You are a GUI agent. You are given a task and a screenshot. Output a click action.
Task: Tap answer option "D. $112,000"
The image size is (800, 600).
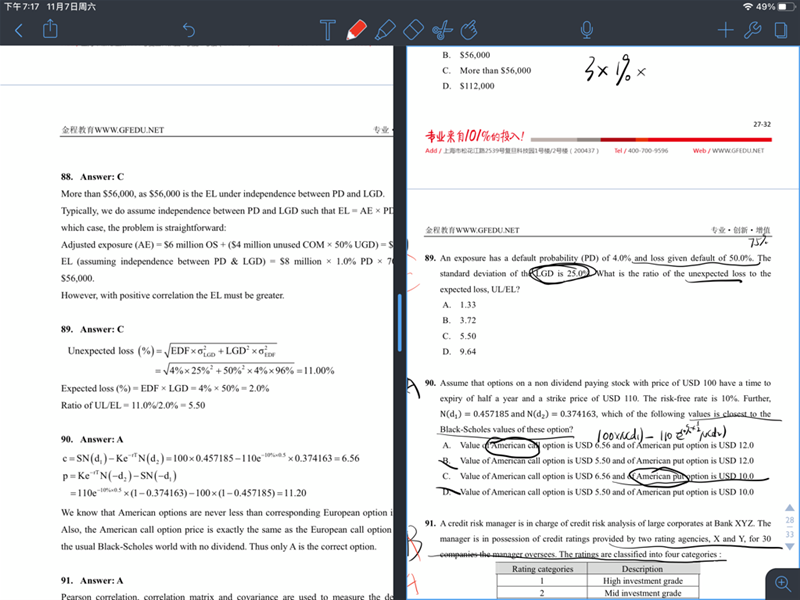[x=468, y=86]
